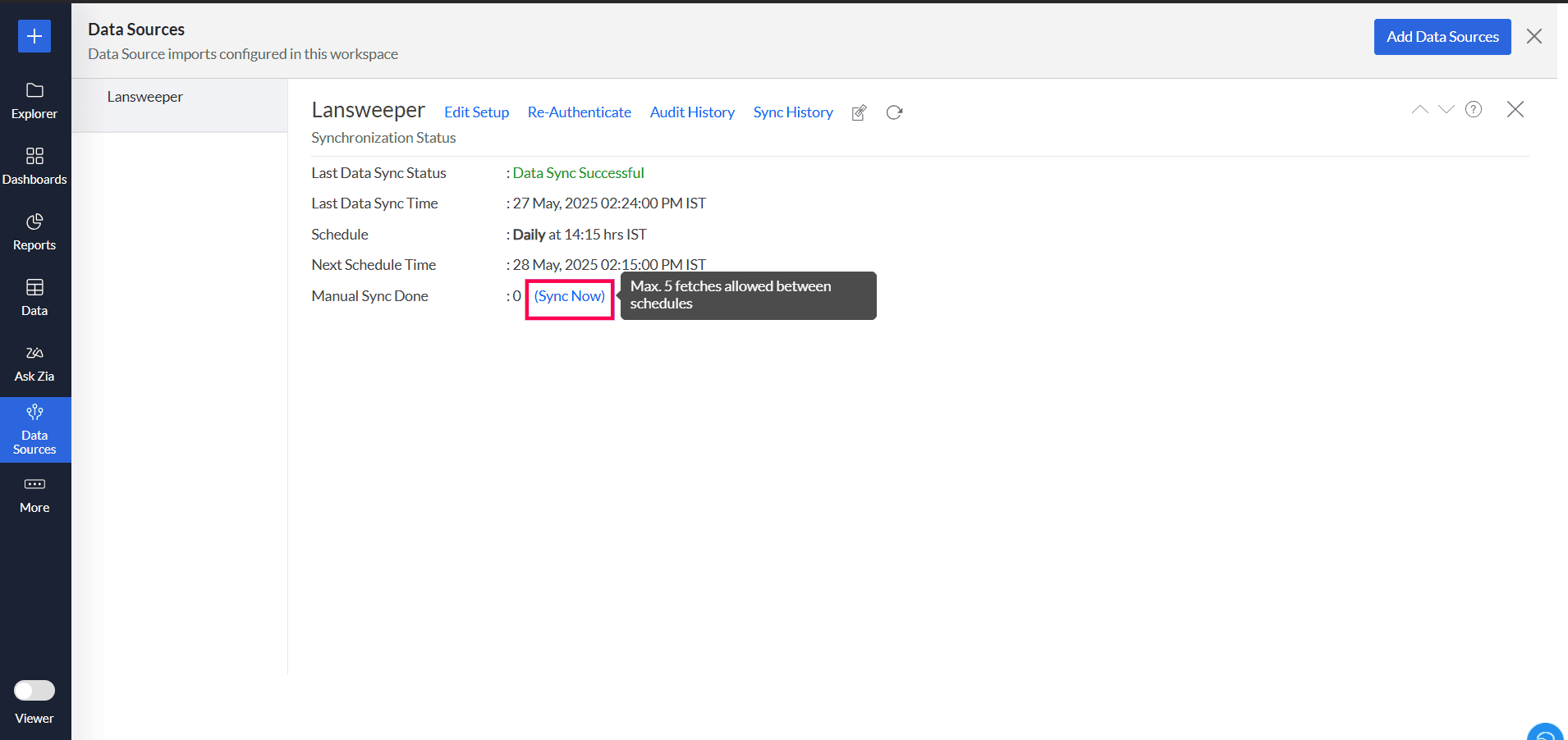The height and width of the screenshot is (740, 1568).
Task: View Sync History
Action: (793, 112)
